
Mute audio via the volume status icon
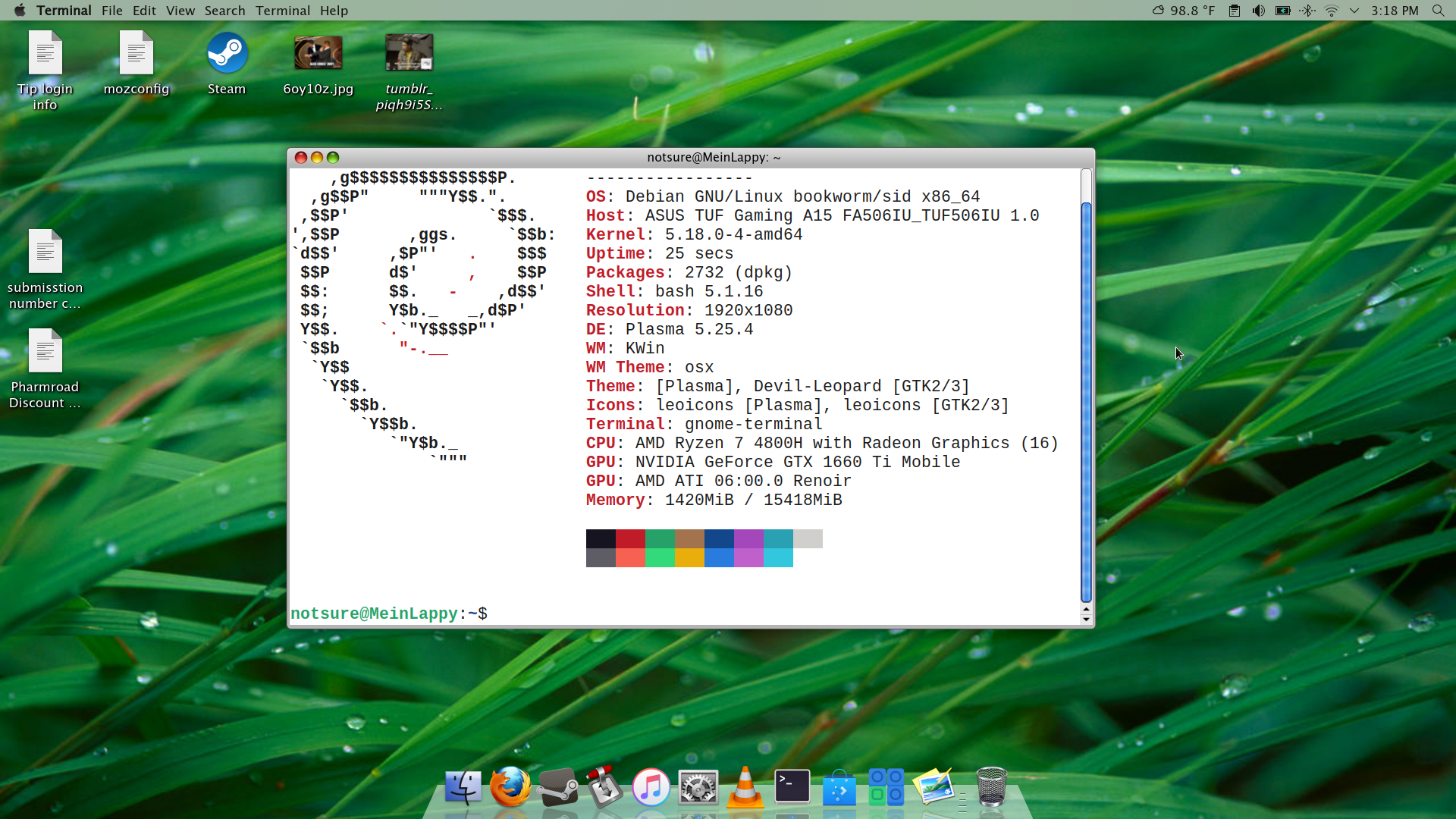pos(1258,11)
